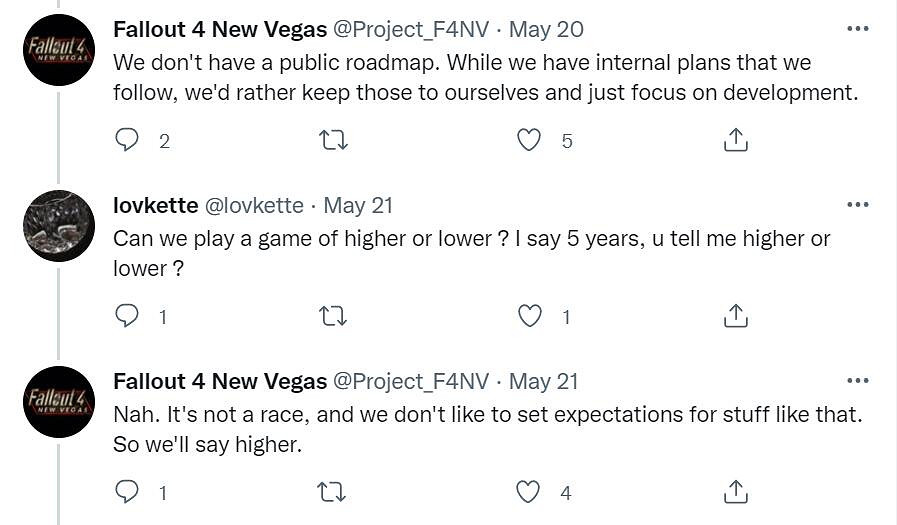This screenshot has width=897, height=525.
Task: Open more options for the last tweet
Action: coord(857,381)
